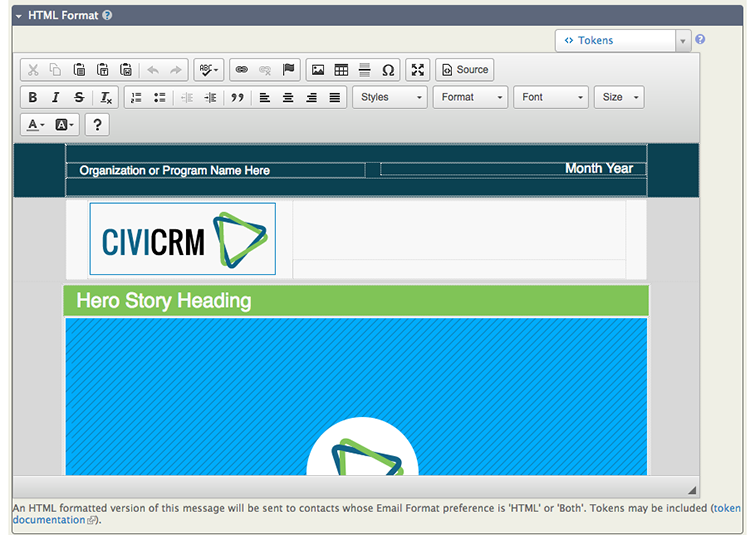
Task: Align text left
Action: tap(265, 98)
